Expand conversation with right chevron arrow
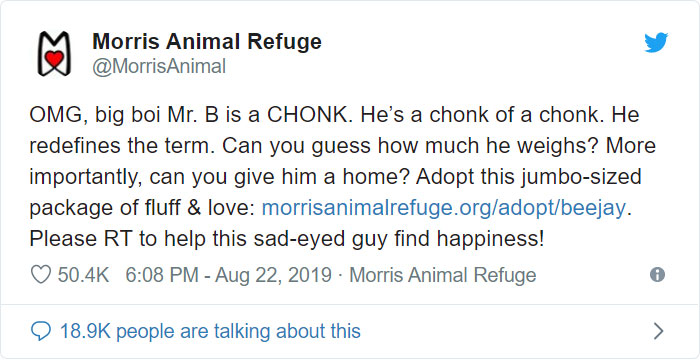This screenshot has width=700, height=360. [x=658, y=331]
